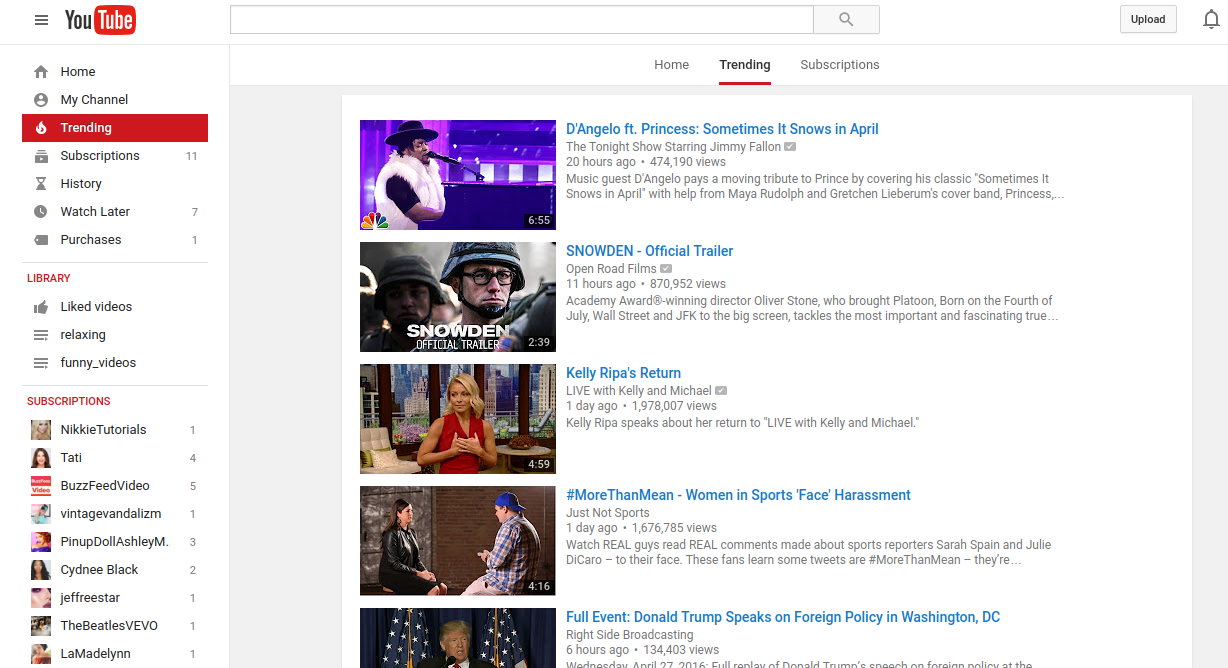Open the funny_videos playlist

(98, 363)
